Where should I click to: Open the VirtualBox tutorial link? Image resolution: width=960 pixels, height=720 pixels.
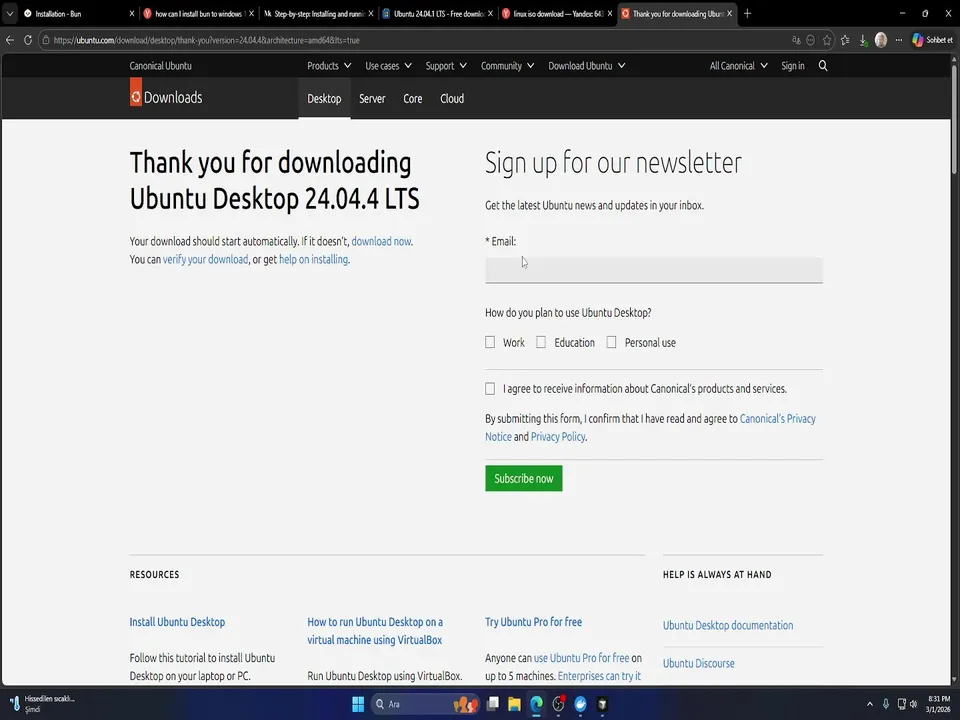coord(375,631)
